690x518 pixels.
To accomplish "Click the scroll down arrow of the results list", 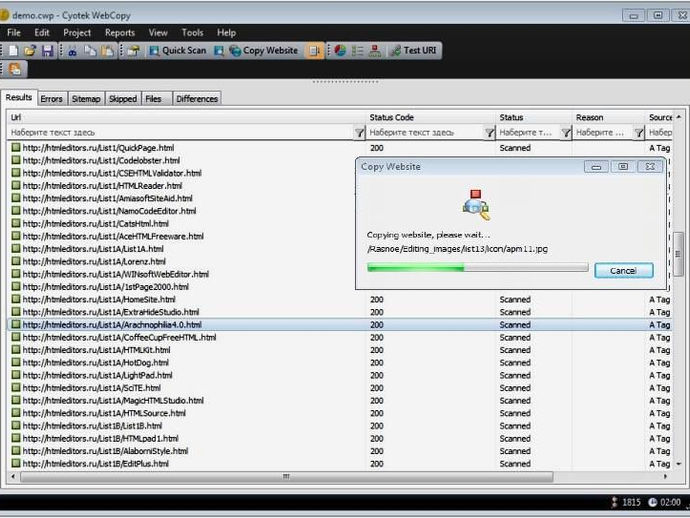I will [x=679, y=464].
